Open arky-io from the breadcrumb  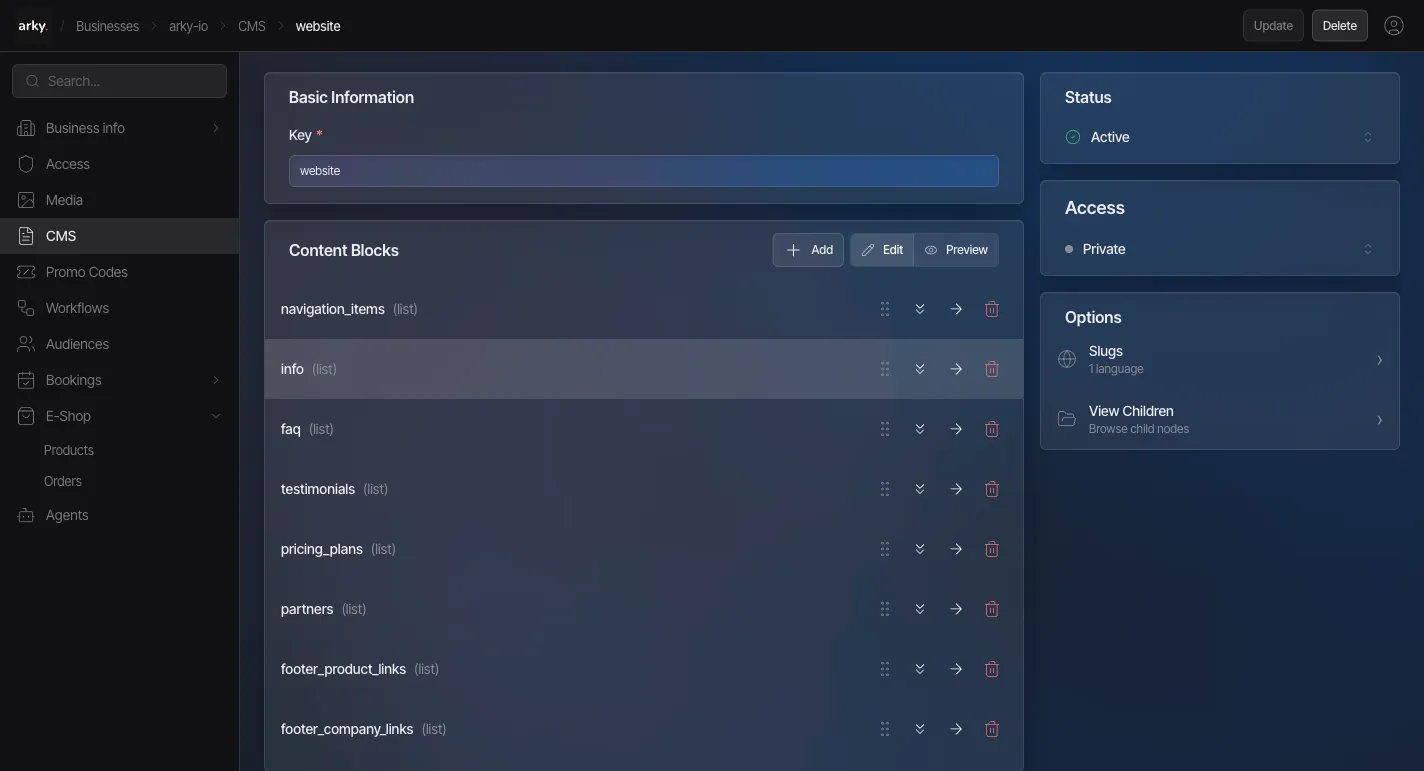[188, 26]
